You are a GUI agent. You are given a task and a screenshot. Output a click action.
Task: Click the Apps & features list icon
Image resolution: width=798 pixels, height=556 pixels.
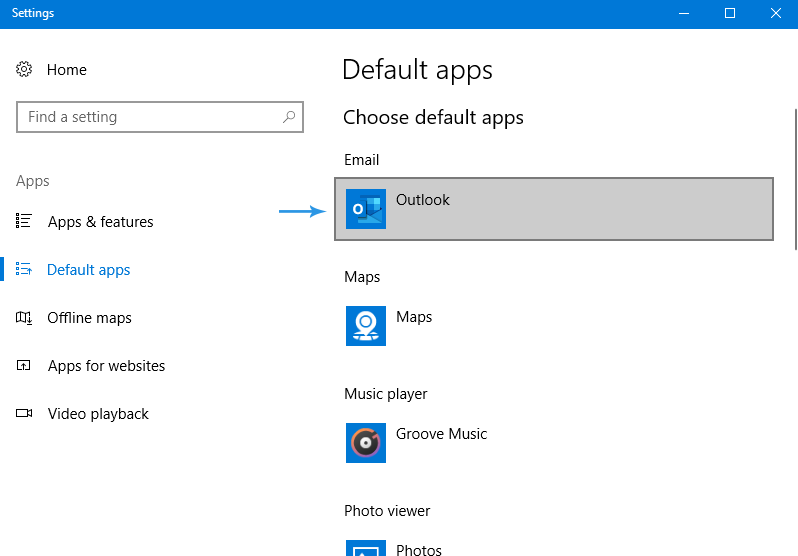click(23, 221)
